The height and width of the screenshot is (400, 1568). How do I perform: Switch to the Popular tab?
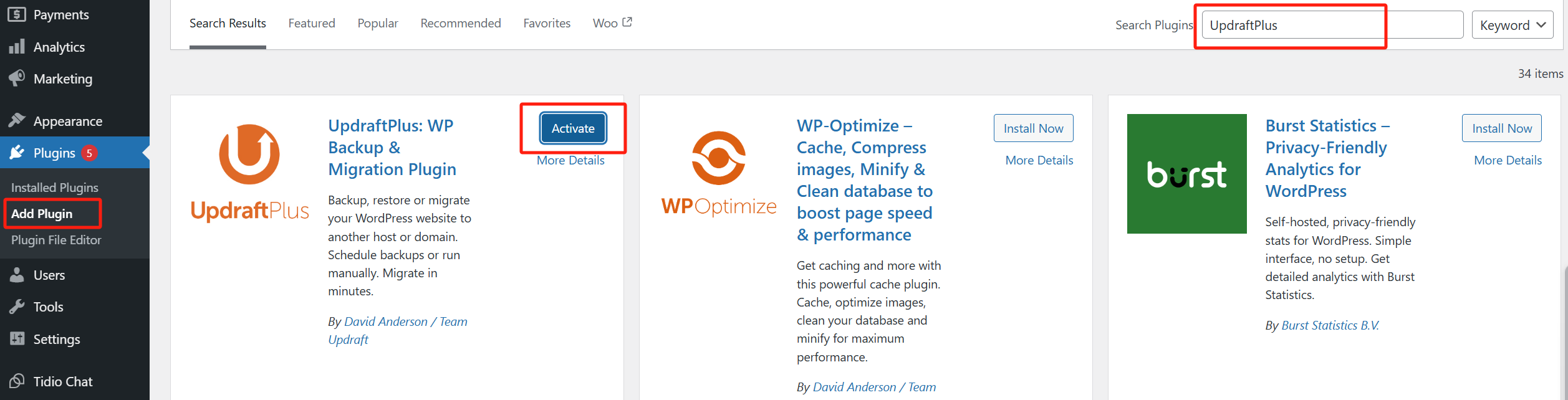pos(378,24)
